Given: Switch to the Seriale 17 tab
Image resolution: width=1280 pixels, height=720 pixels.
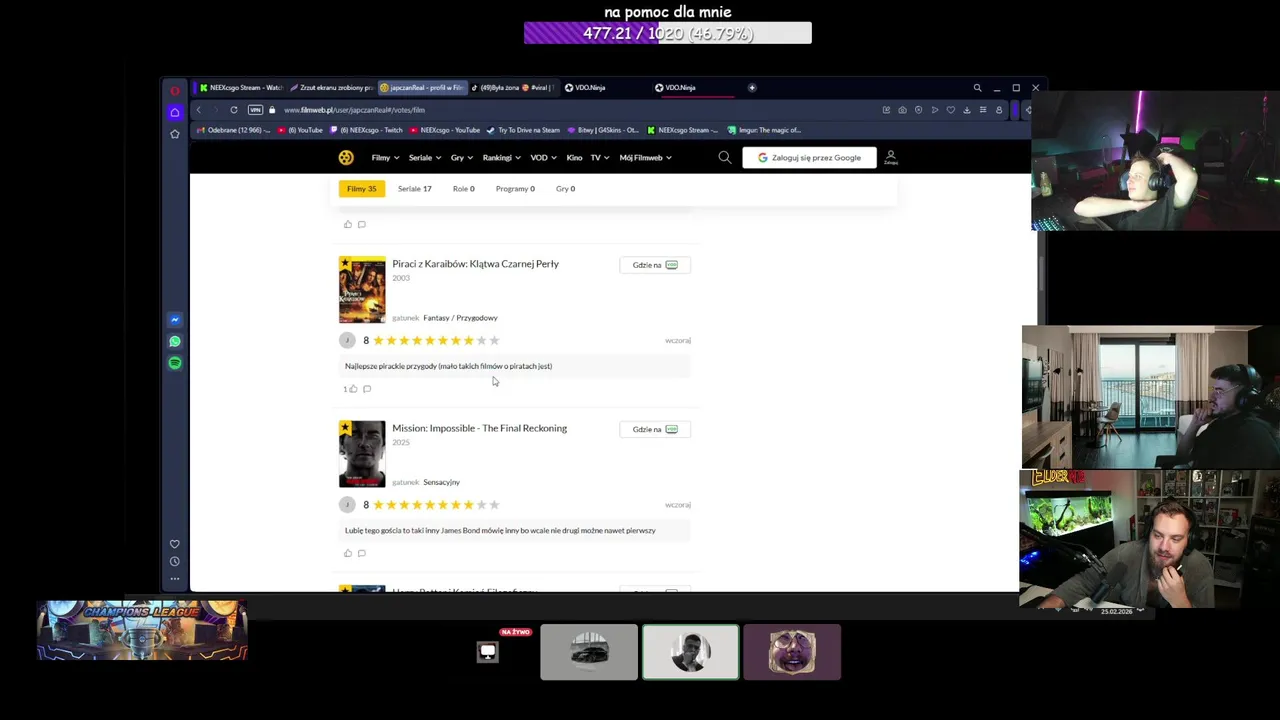Looking at the screenshot, I should coord(414,188).
